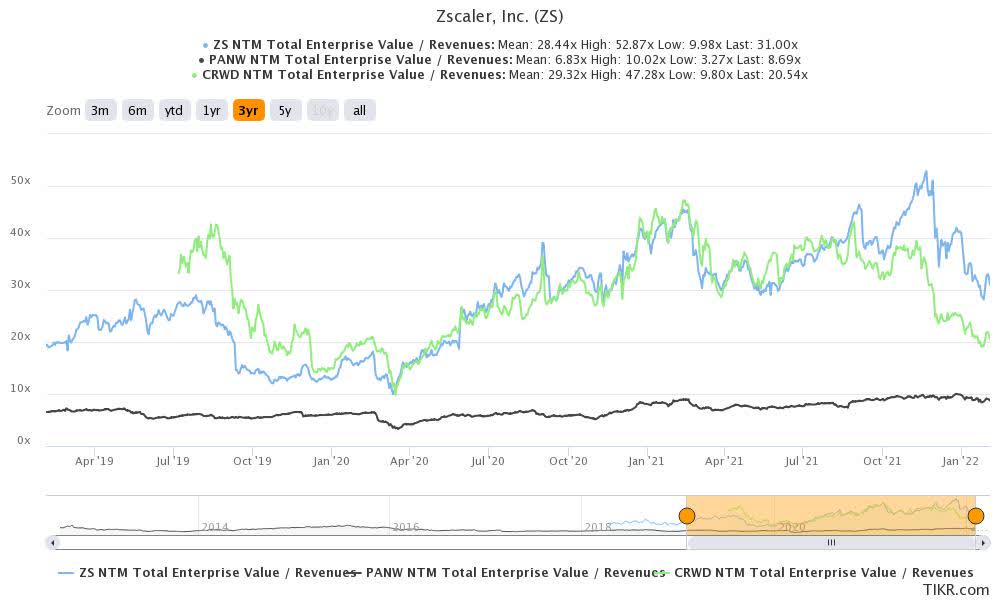
Task: Expand the view to all historical data
Action: 357,110
